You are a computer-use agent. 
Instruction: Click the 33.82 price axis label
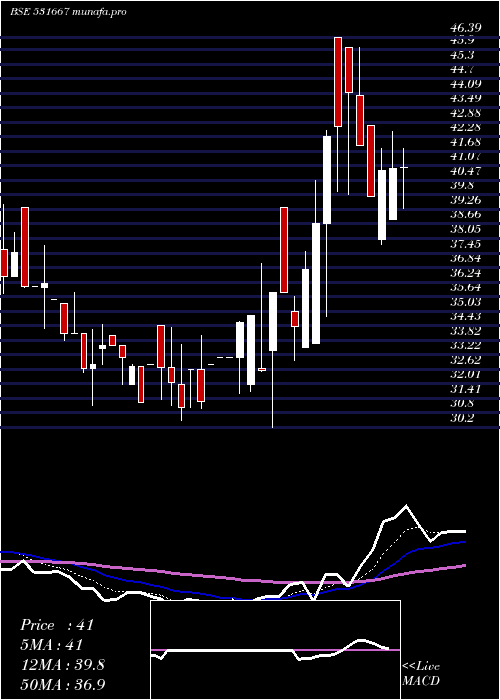(465, 331)
